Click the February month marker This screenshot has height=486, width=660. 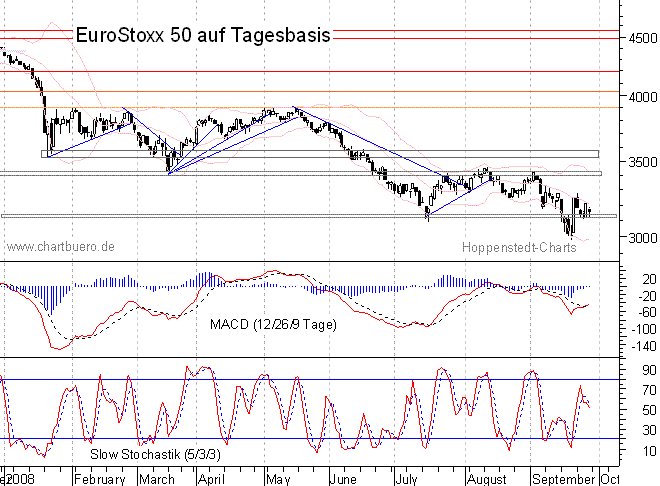coord(99,478)
